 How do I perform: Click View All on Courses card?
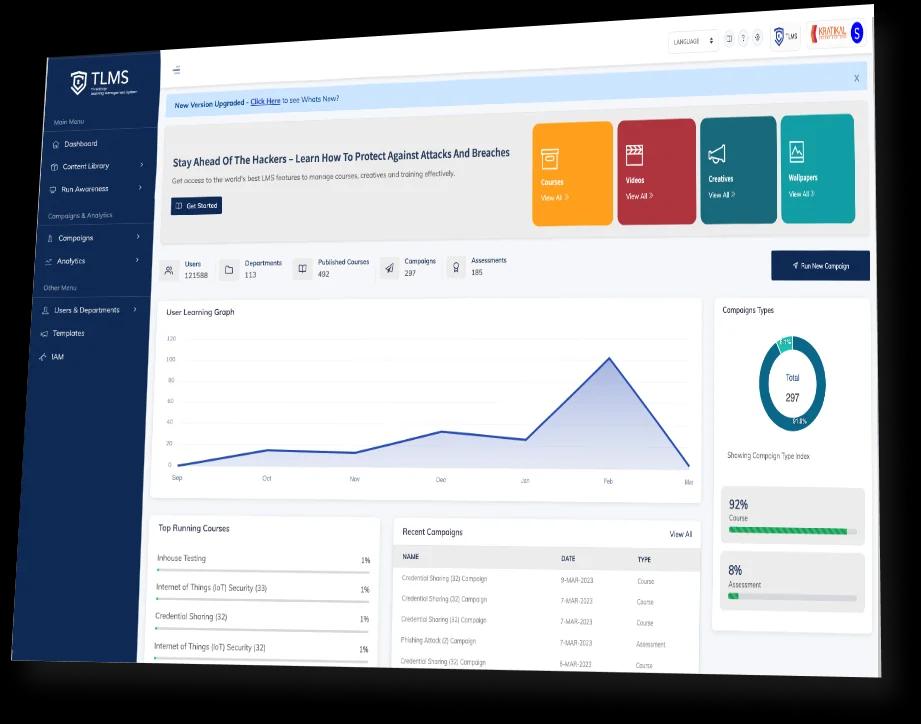tap(554, 197)
